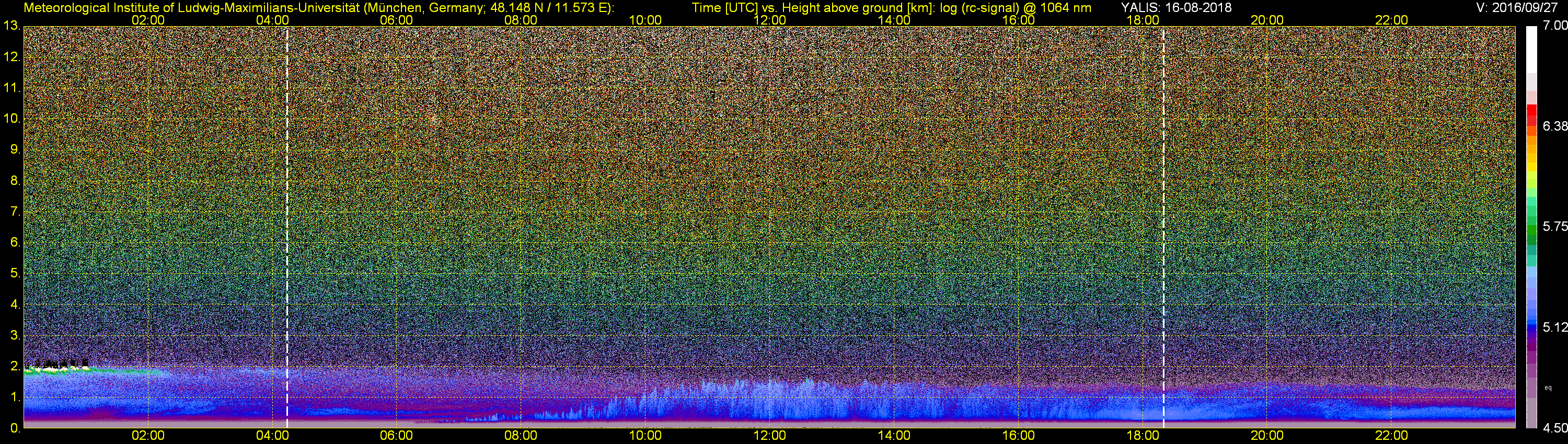Click the 13 km height axis label
1568x444 pixels.
point(11,26)
